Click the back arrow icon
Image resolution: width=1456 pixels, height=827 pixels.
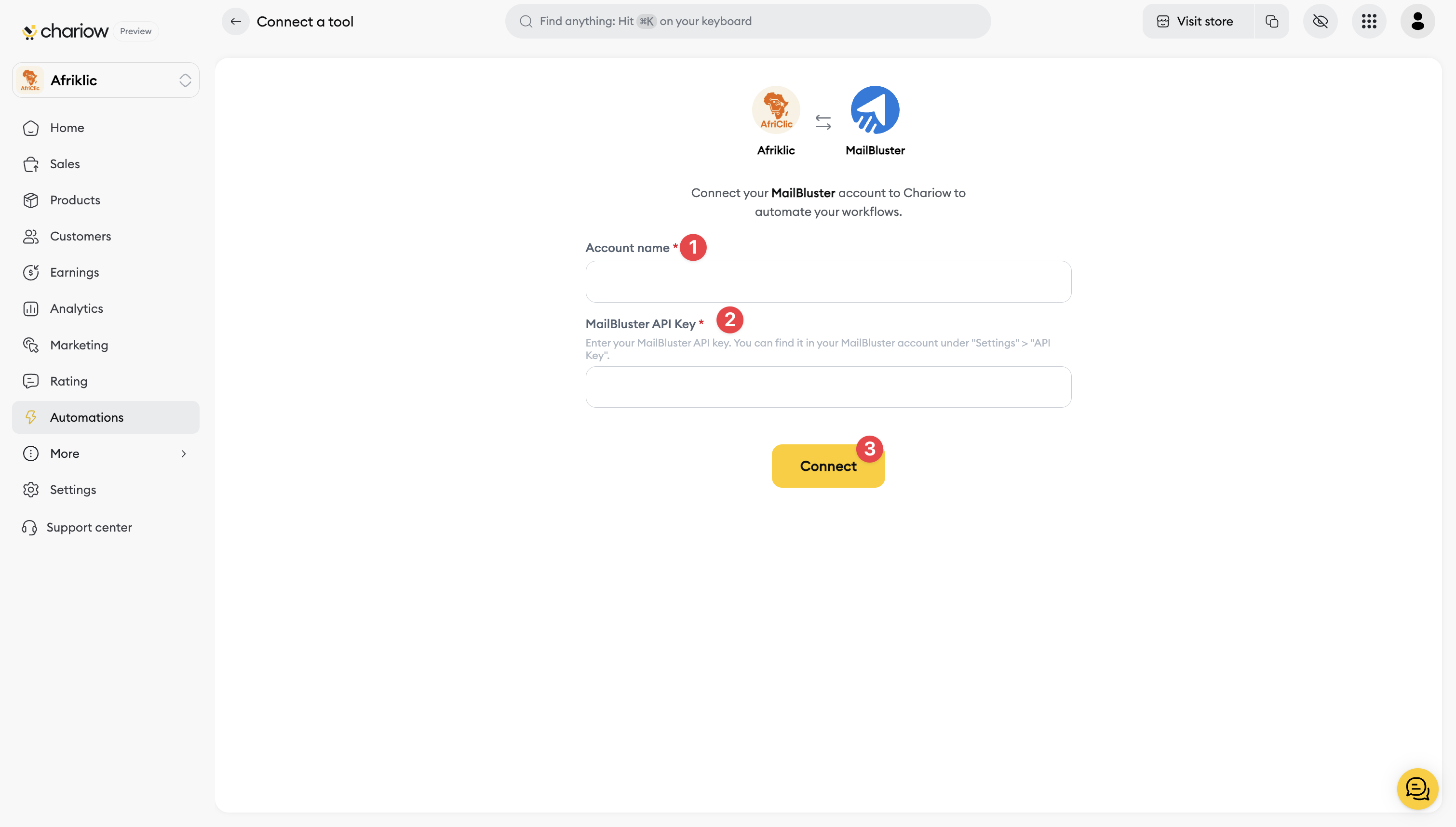(x=235, y=22)
